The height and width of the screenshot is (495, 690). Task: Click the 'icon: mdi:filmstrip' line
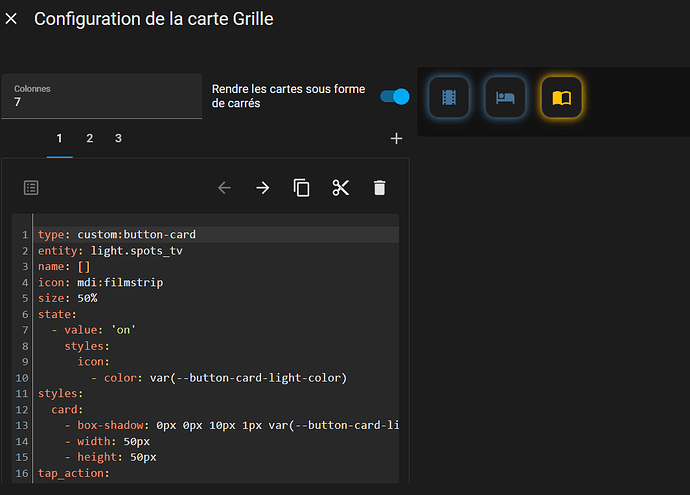pyautogui.click(x=100, y=282)
